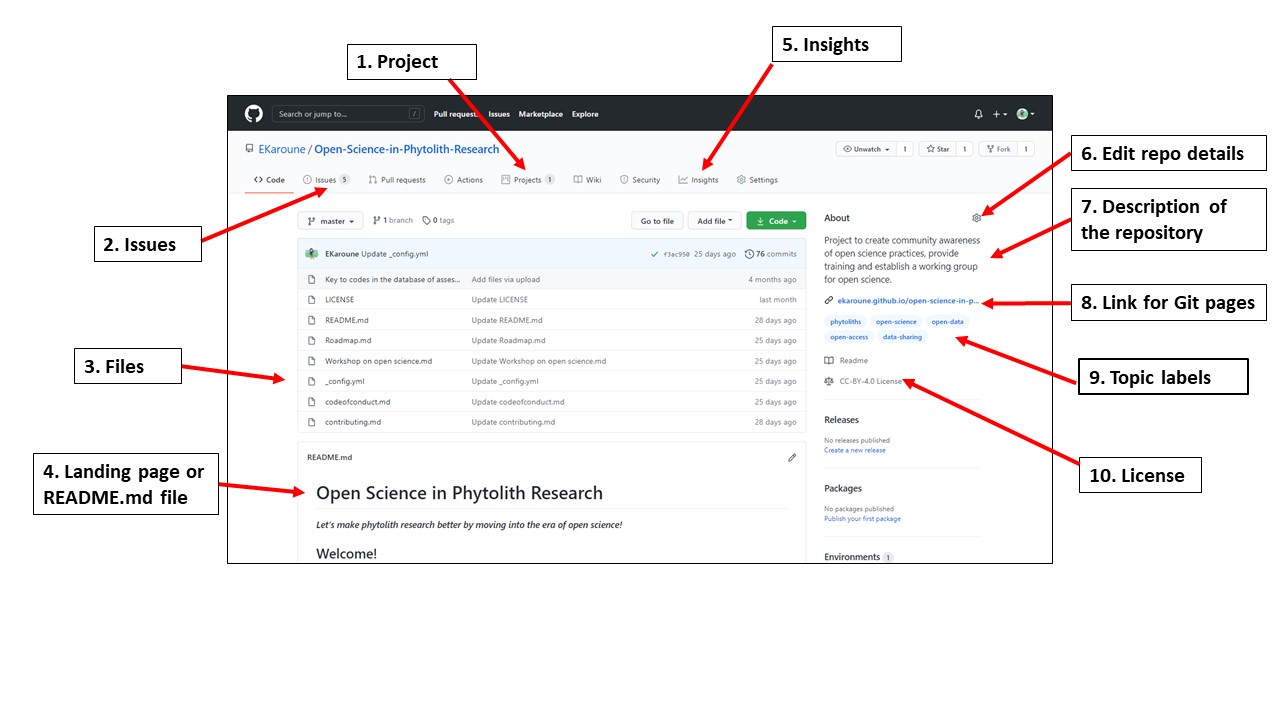
Task: Click the branch icon showing 1 branch
Action: [377, 220]
